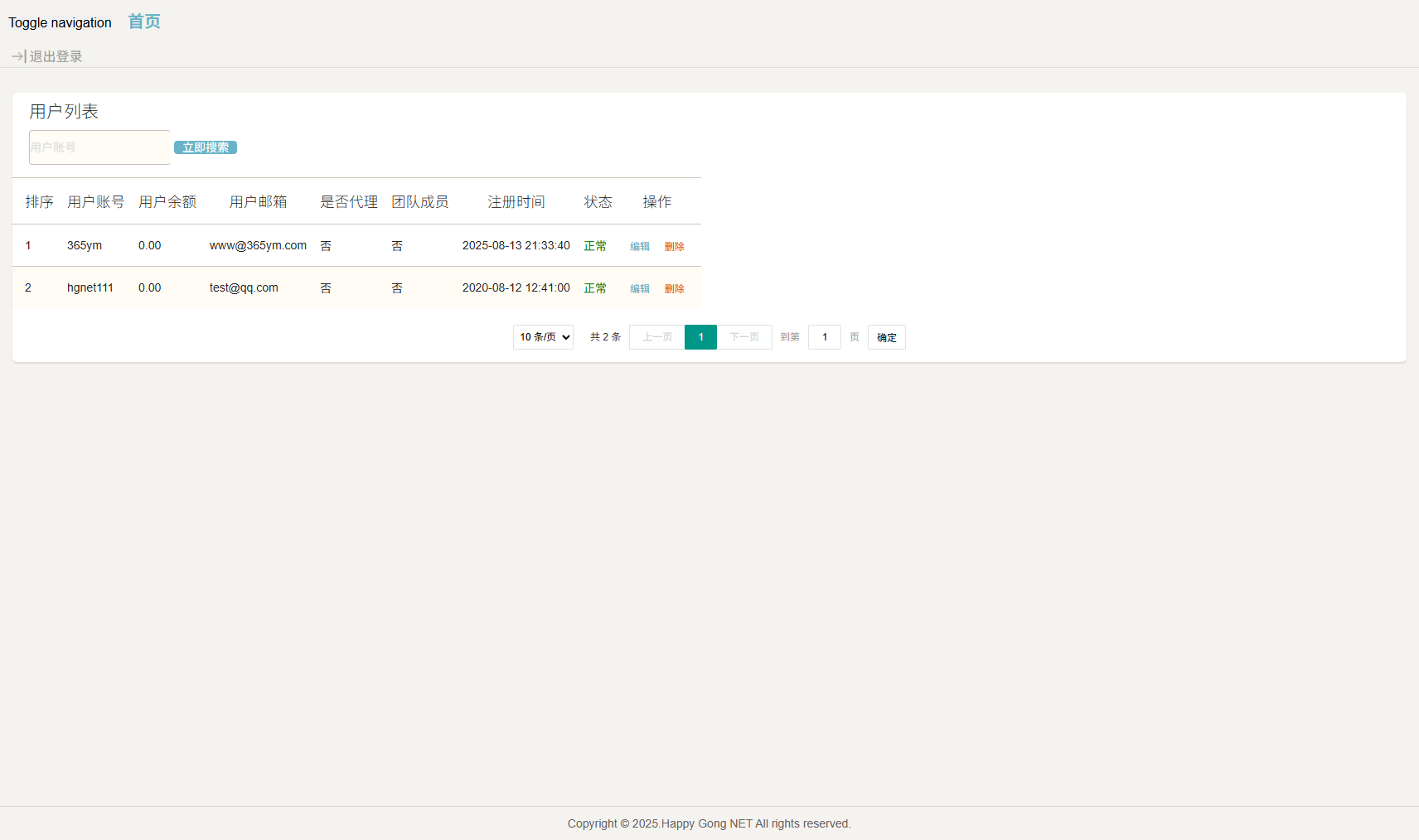
Task: Click the 用户账号 search input field
Action: pos(99,147)
